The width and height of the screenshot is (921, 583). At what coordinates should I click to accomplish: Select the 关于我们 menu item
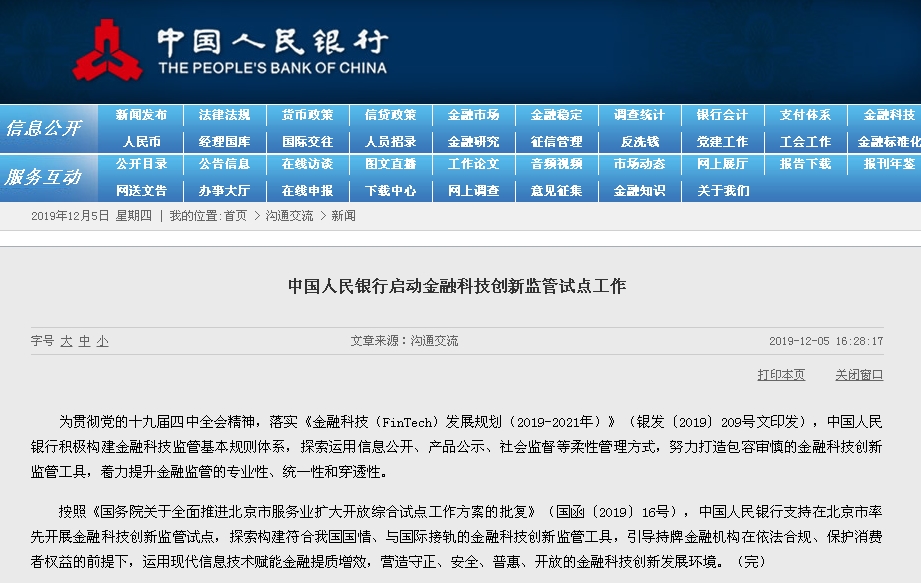coord(722,190)
